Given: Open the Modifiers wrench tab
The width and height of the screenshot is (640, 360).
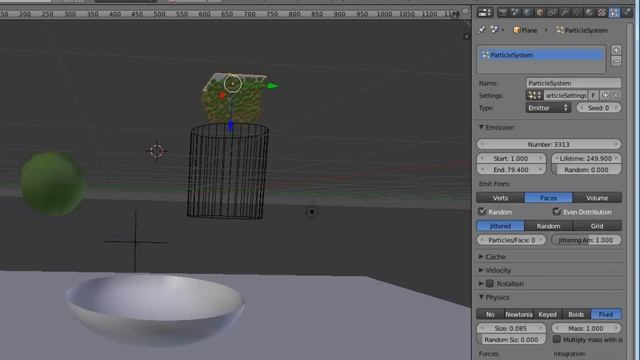Looking at the screenshot, I should 564,13.
